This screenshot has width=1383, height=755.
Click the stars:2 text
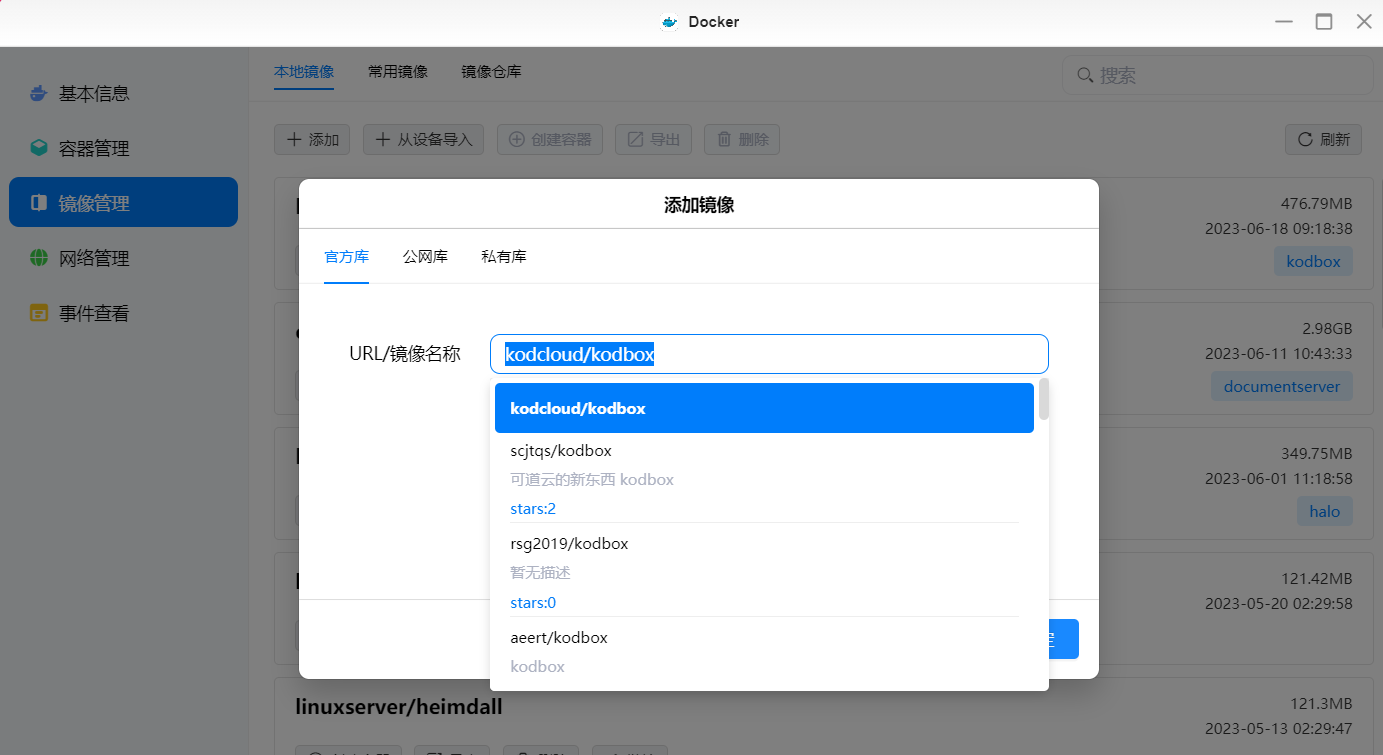(x=533, y=509)
